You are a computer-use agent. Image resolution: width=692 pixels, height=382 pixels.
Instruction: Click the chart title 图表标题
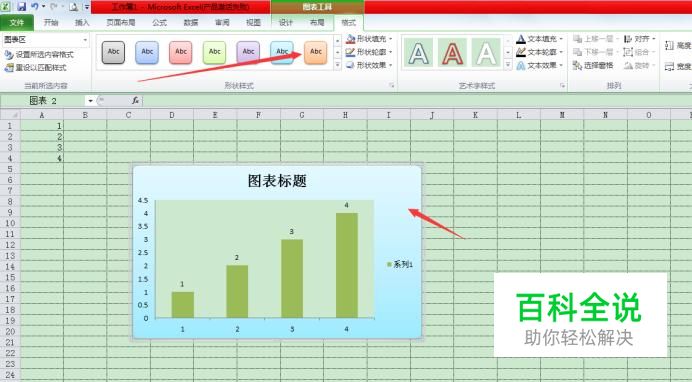point(277,181)
